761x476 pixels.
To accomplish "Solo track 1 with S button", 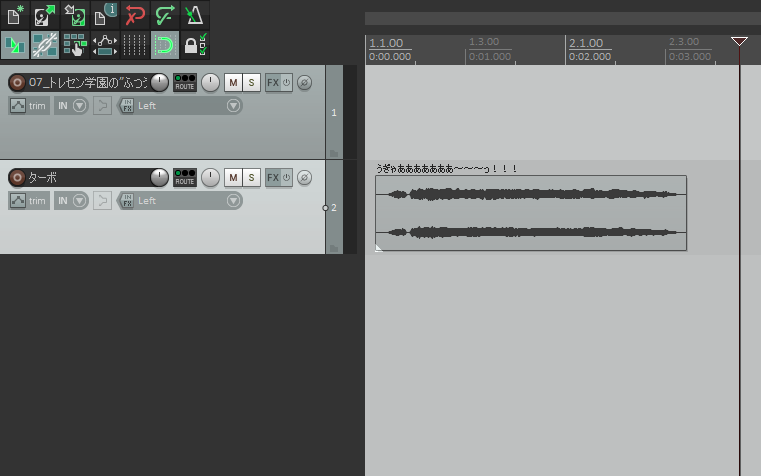I will pos(251,82).
